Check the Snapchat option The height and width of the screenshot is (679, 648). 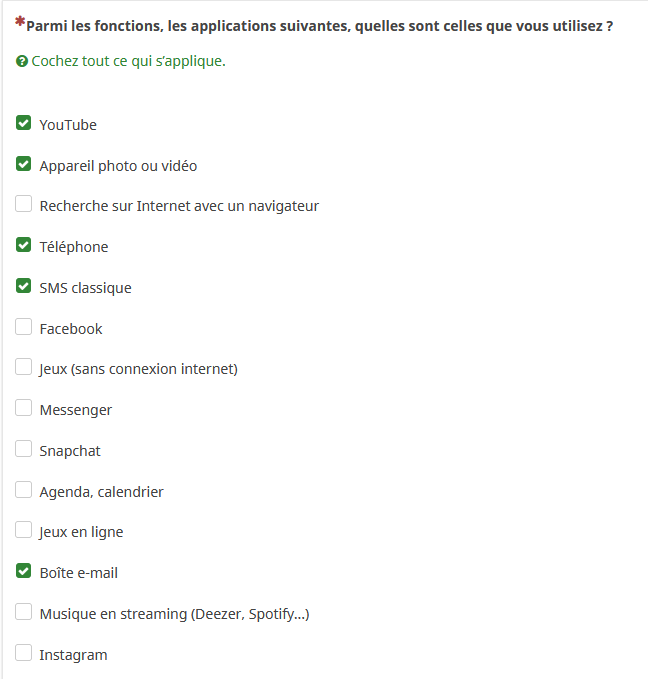pyautogui.click(x=24, y=449)
